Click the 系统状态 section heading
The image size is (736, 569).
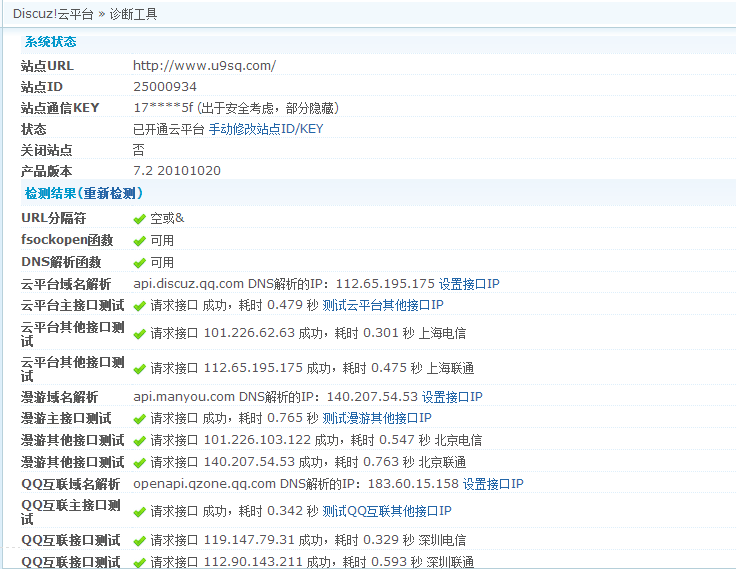tap(50, 42)
